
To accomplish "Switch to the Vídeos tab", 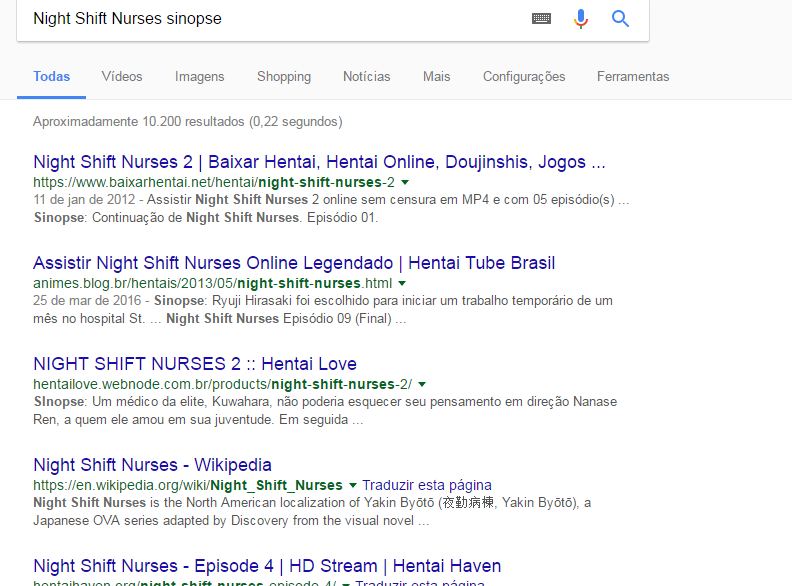I will 122,76.
